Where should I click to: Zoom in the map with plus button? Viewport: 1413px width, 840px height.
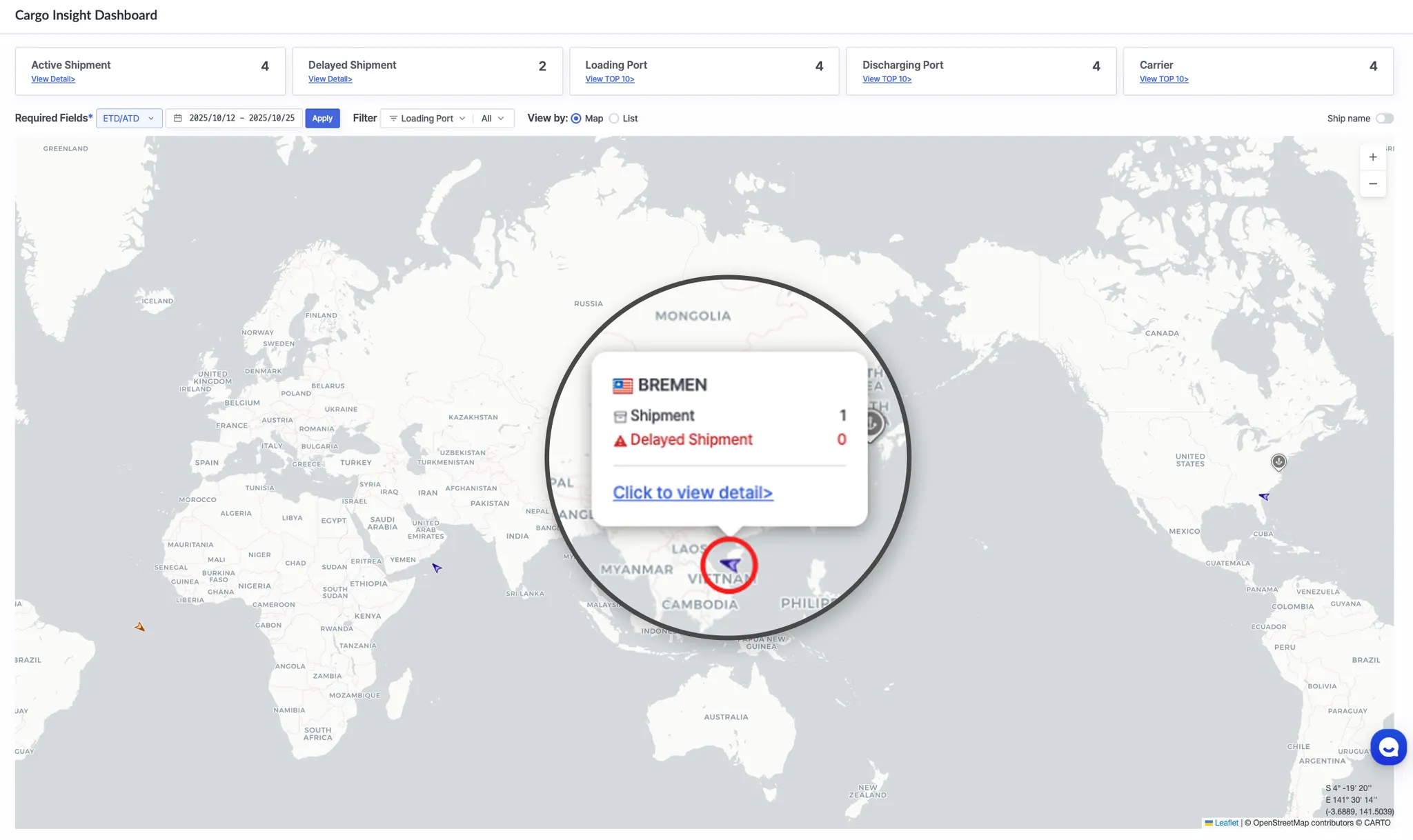1372,157
